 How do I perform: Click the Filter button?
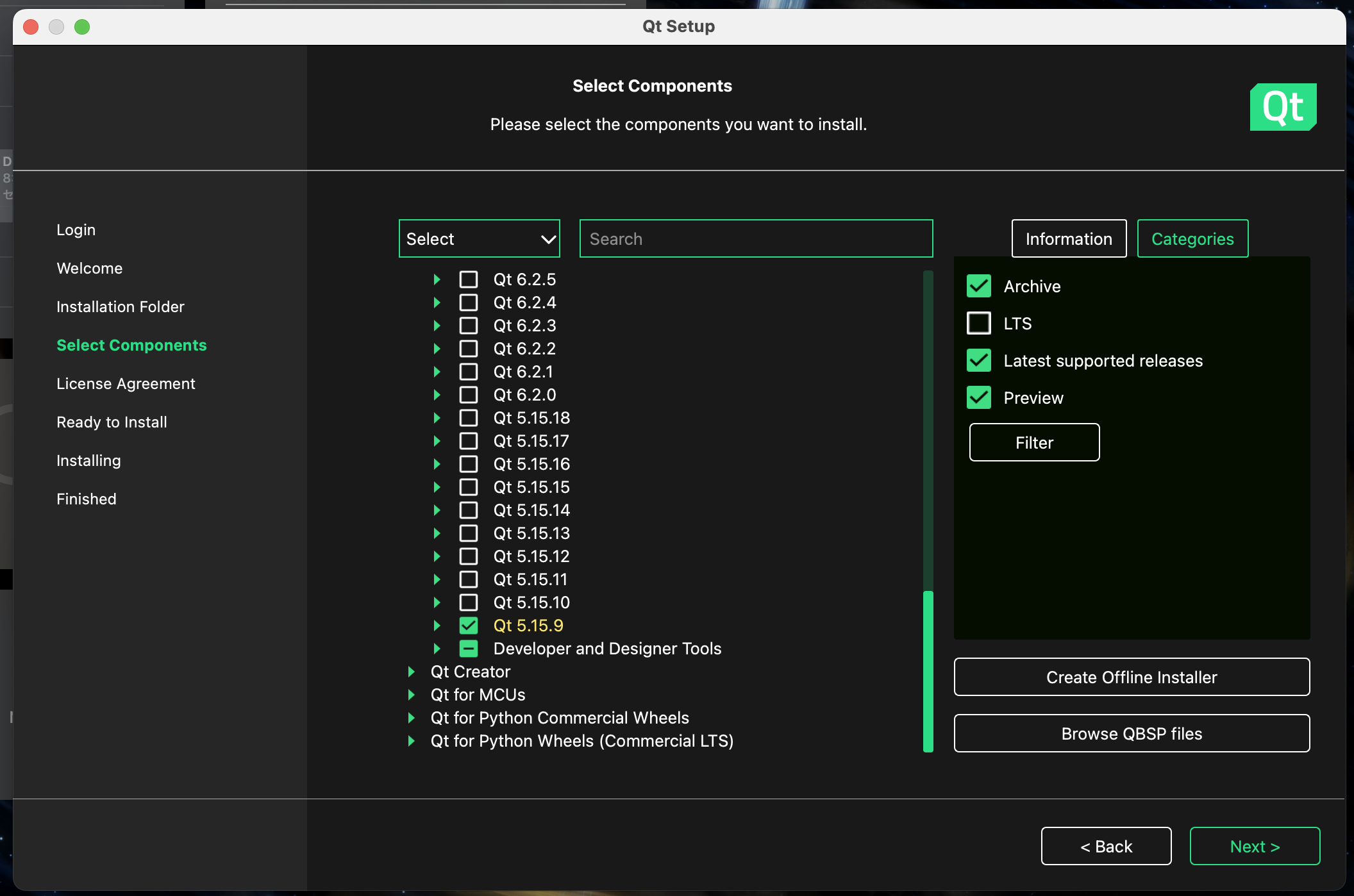[x=1033, y=442]
